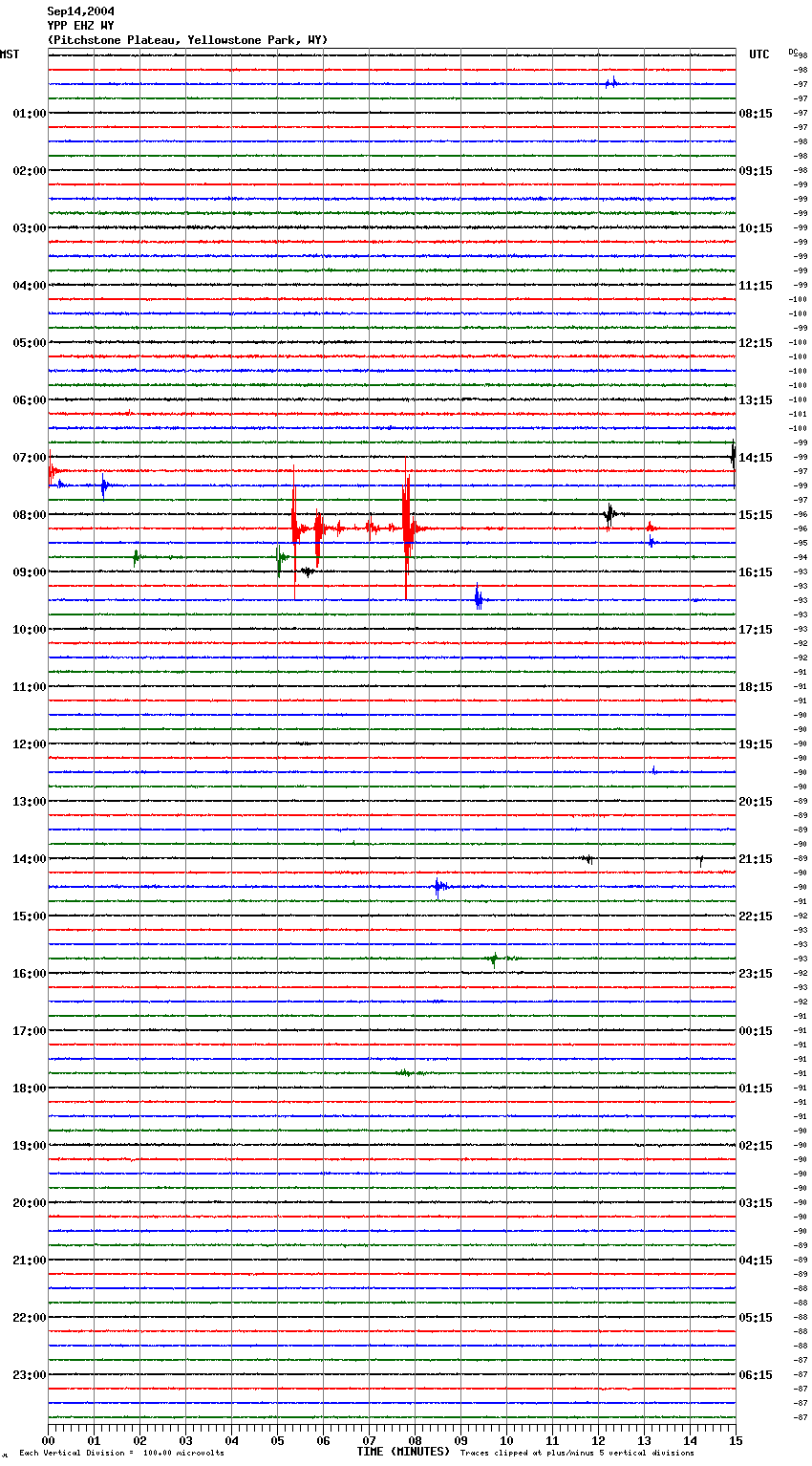Click the '02:15' UTC time label
Viewport: 812px width, 1466px height.
tap(756, 1146)
